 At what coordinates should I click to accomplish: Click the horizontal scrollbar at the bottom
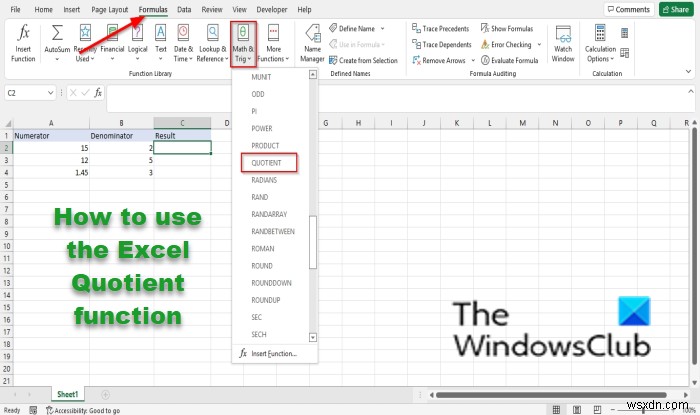[551, 395]
